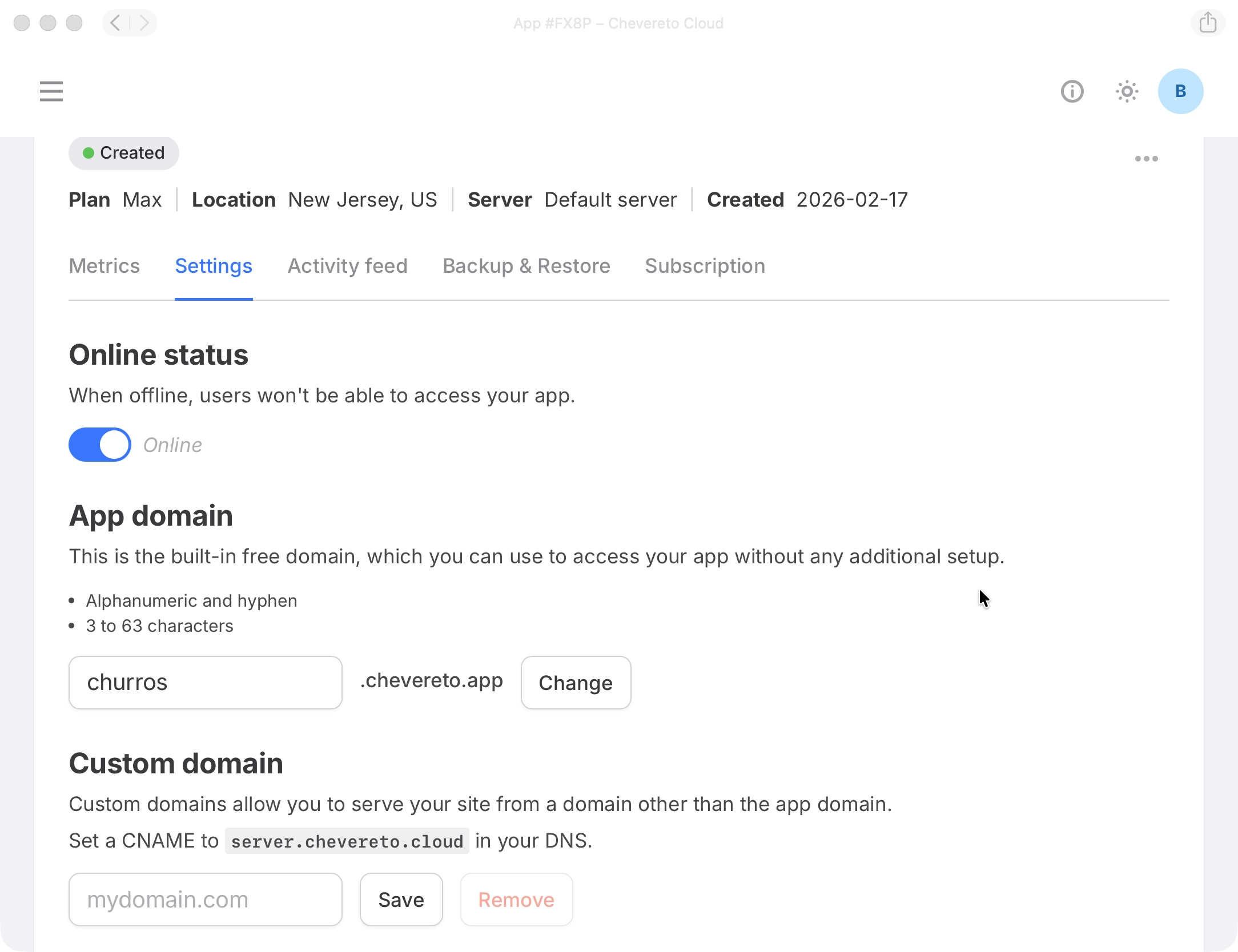Switch to the Metrics tab
The width and height of the screenshot is (1238, 952).
click(104, 266)
